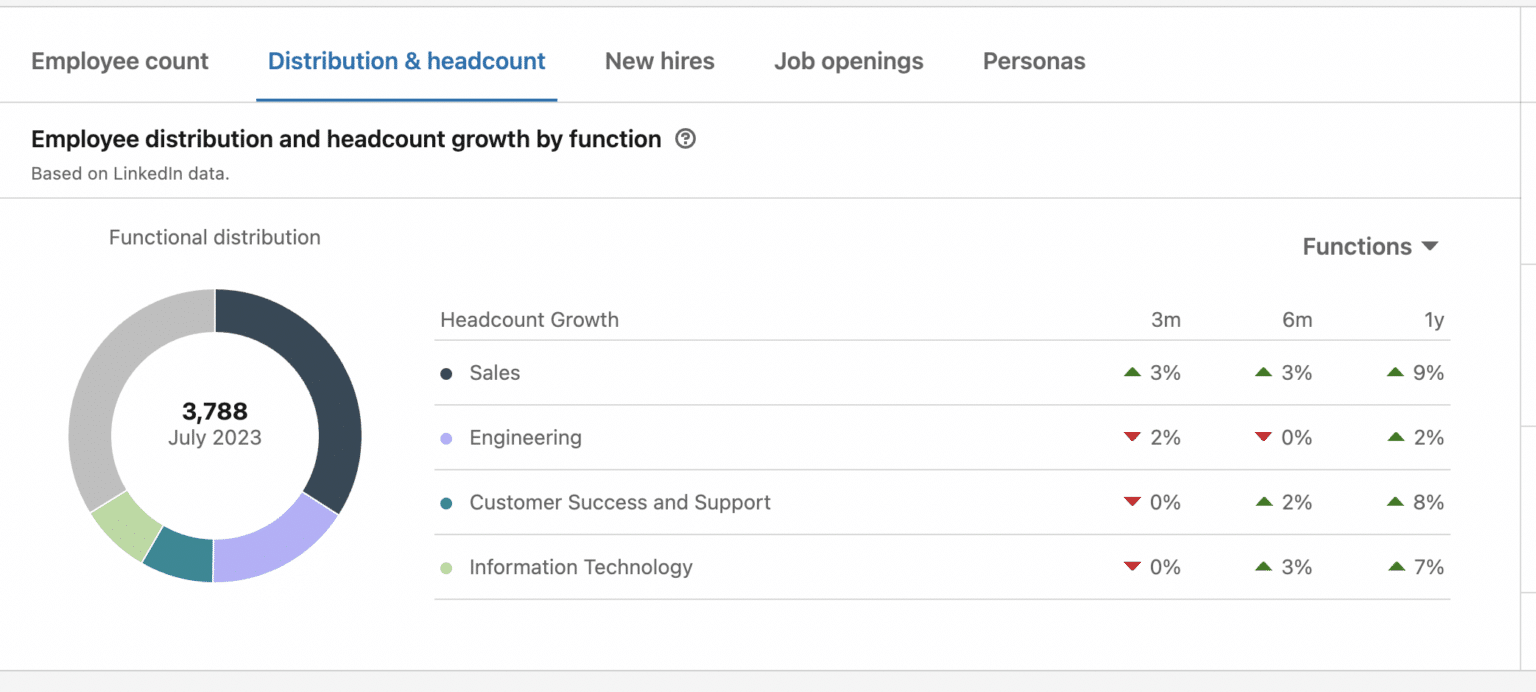The image size is (1536, 692).
Task: Open the Functions dropdown
Action: pos(1371,246)
